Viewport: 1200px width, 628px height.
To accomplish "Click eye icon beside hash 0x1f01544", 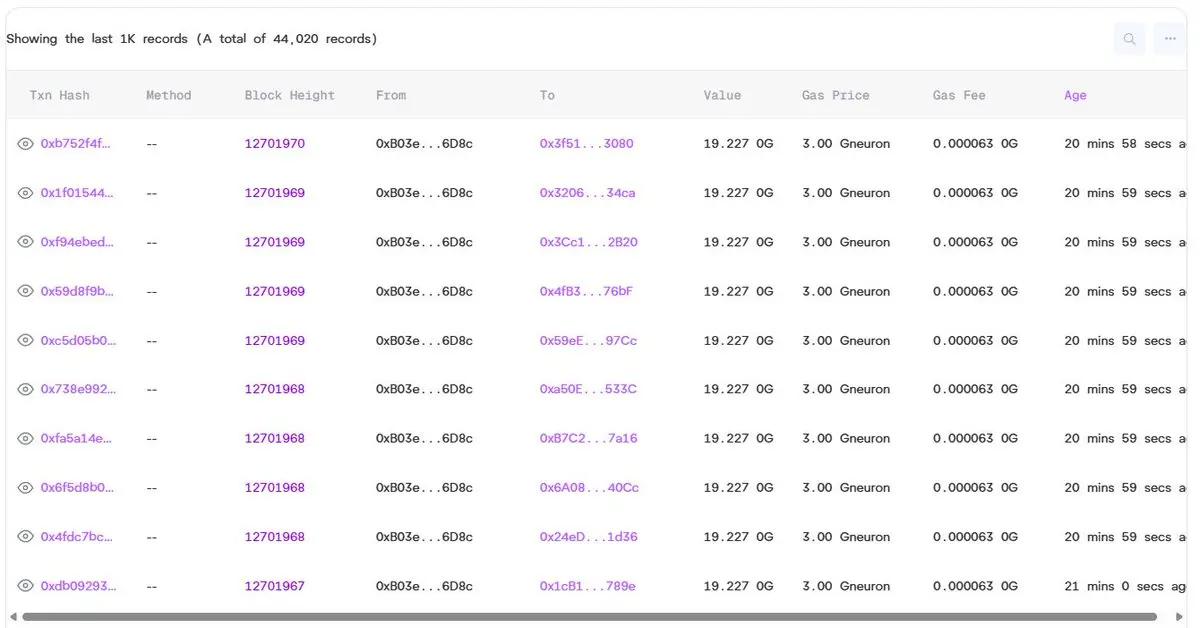I will pos(26,193).
